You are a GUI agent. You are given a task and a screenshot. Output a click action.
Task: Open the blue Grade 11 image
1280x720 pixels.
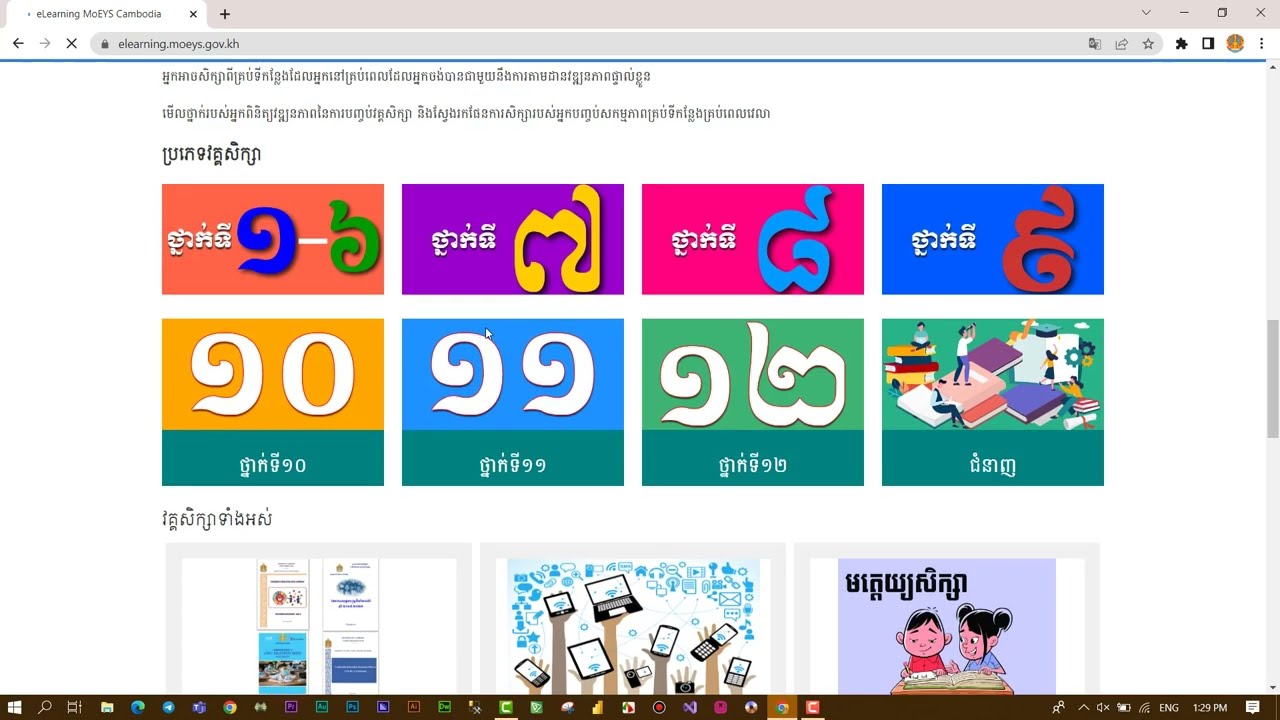tap(513, 374)
